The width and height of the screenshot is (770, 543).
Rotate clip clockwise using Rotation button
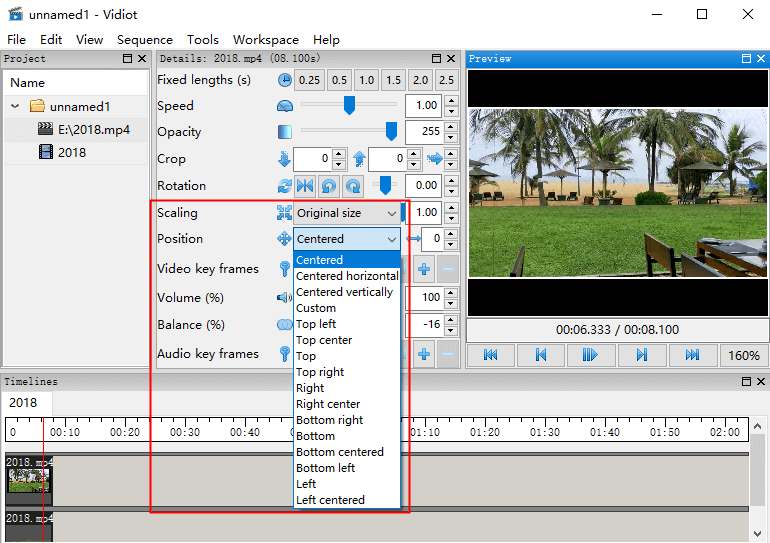pyautogui.click(x=353, y=186)
